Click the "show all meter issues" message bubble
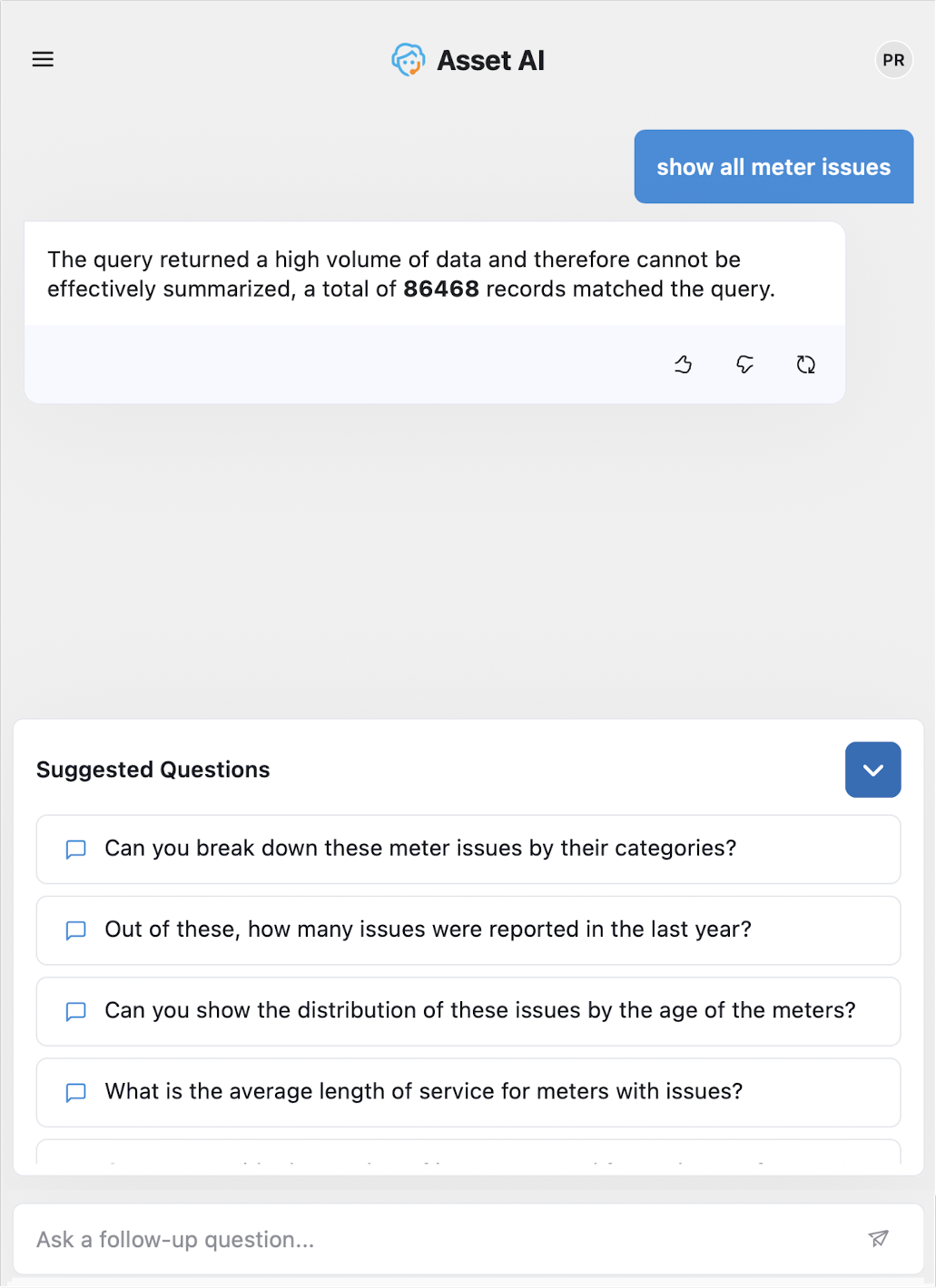Image resolution: width=936 pixels, height=1288 pixels. (x=773, y=167)
